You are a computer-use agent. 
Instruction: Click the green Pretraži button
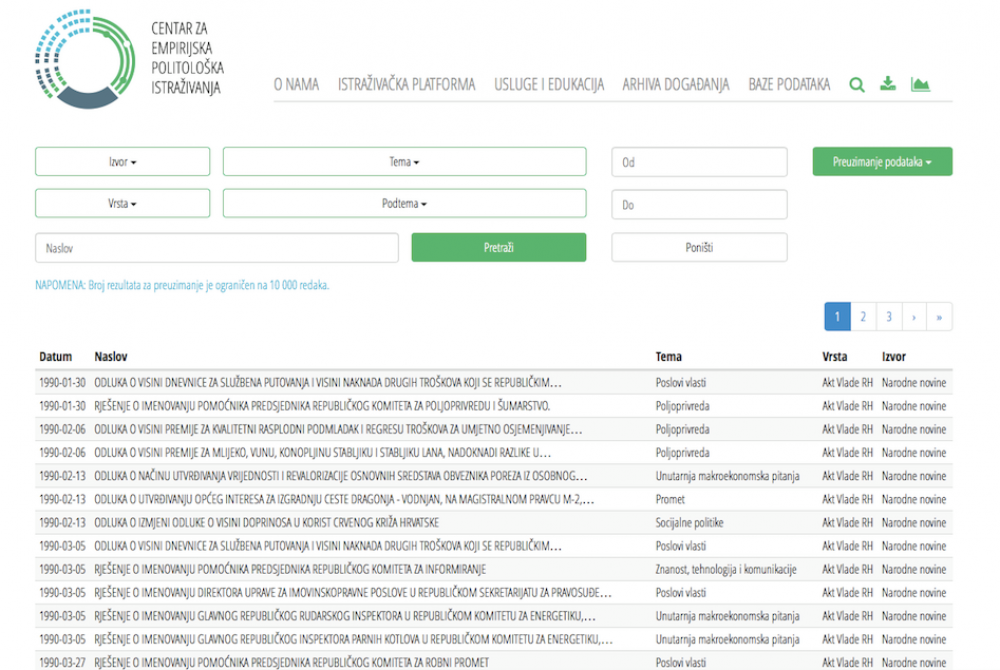[499, 247]
